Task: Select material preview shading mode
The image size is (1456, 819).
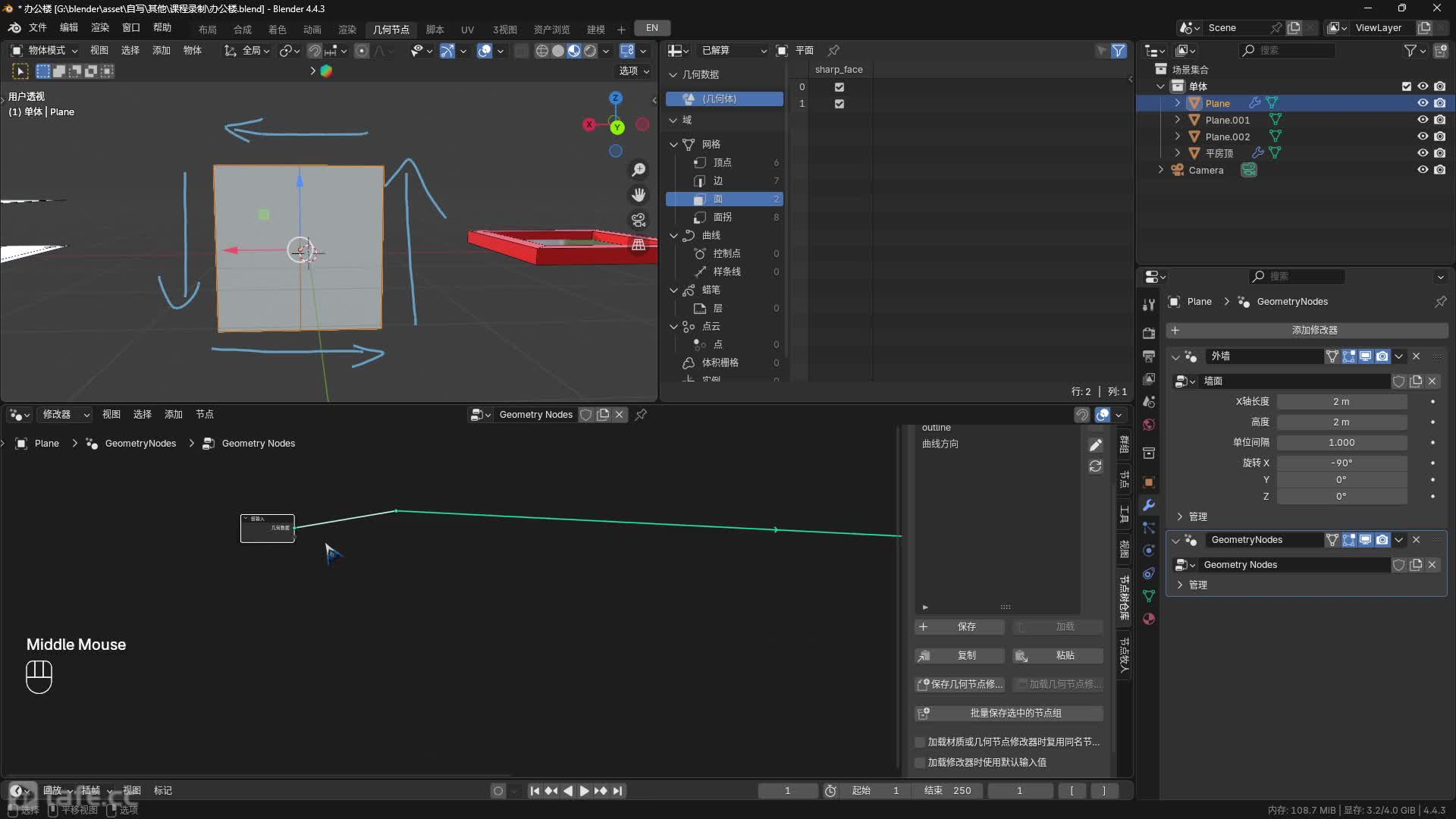Action: 574,51
